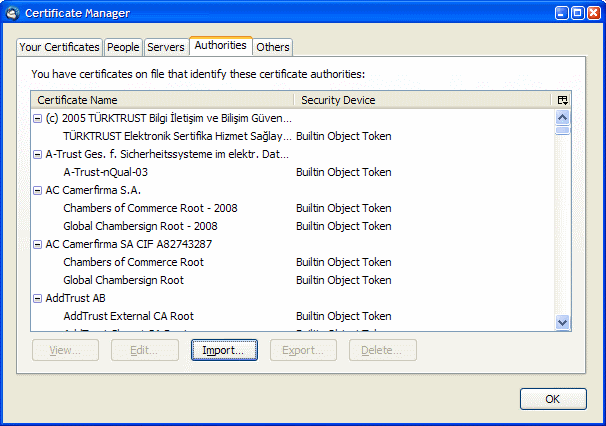
Task: Switch to the Your Certificates tab
Action: [60, 47]
